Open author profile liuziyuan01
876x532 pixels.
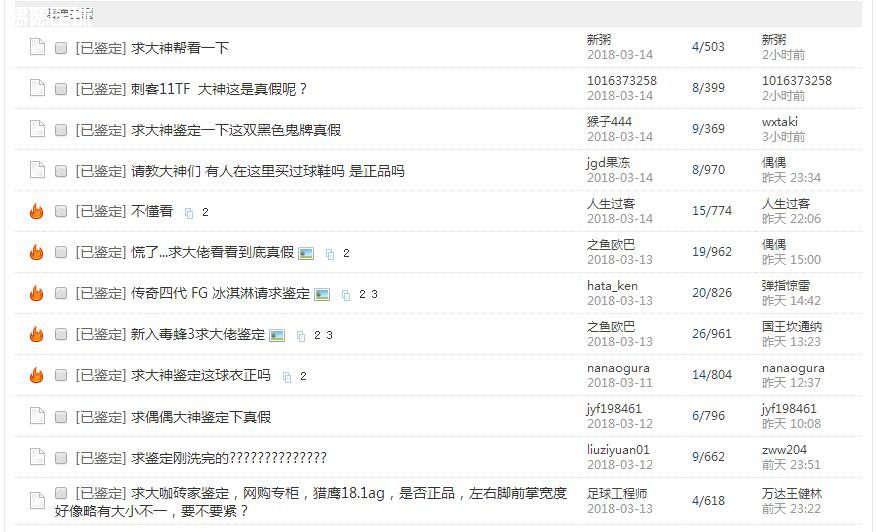coord(618,450)
